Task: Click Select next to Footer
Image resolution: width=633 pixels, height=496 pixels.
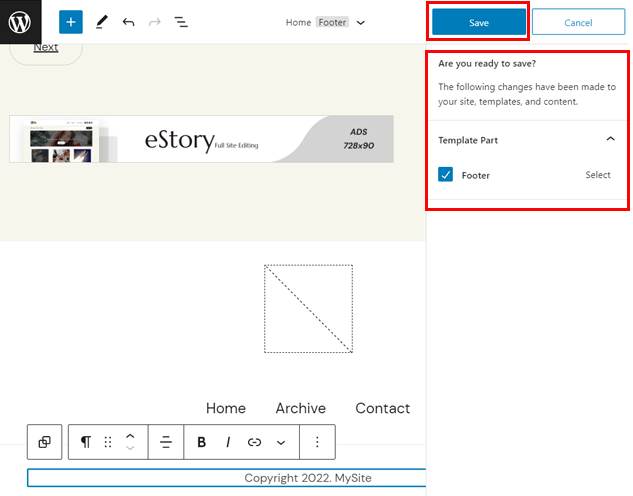Action: click(598, 175)
